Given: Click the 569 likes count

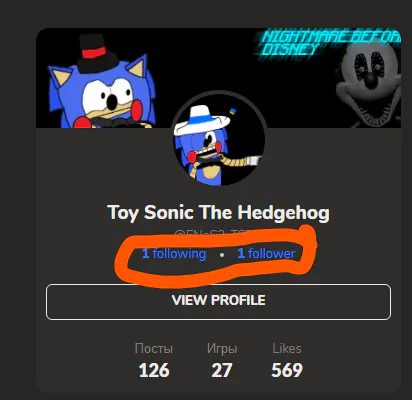Looking at the screenshot, I should 287,370.
